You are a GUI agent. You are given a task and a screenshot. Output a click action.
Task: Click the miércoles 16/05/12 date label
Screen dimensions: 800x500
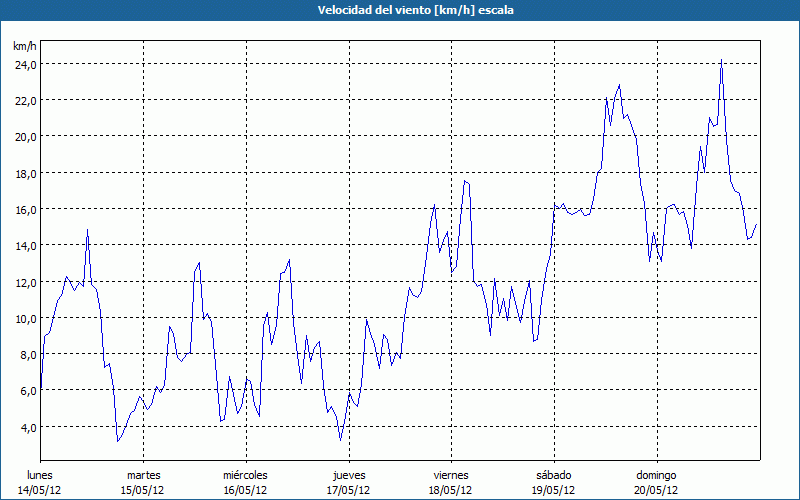point(245,482)
